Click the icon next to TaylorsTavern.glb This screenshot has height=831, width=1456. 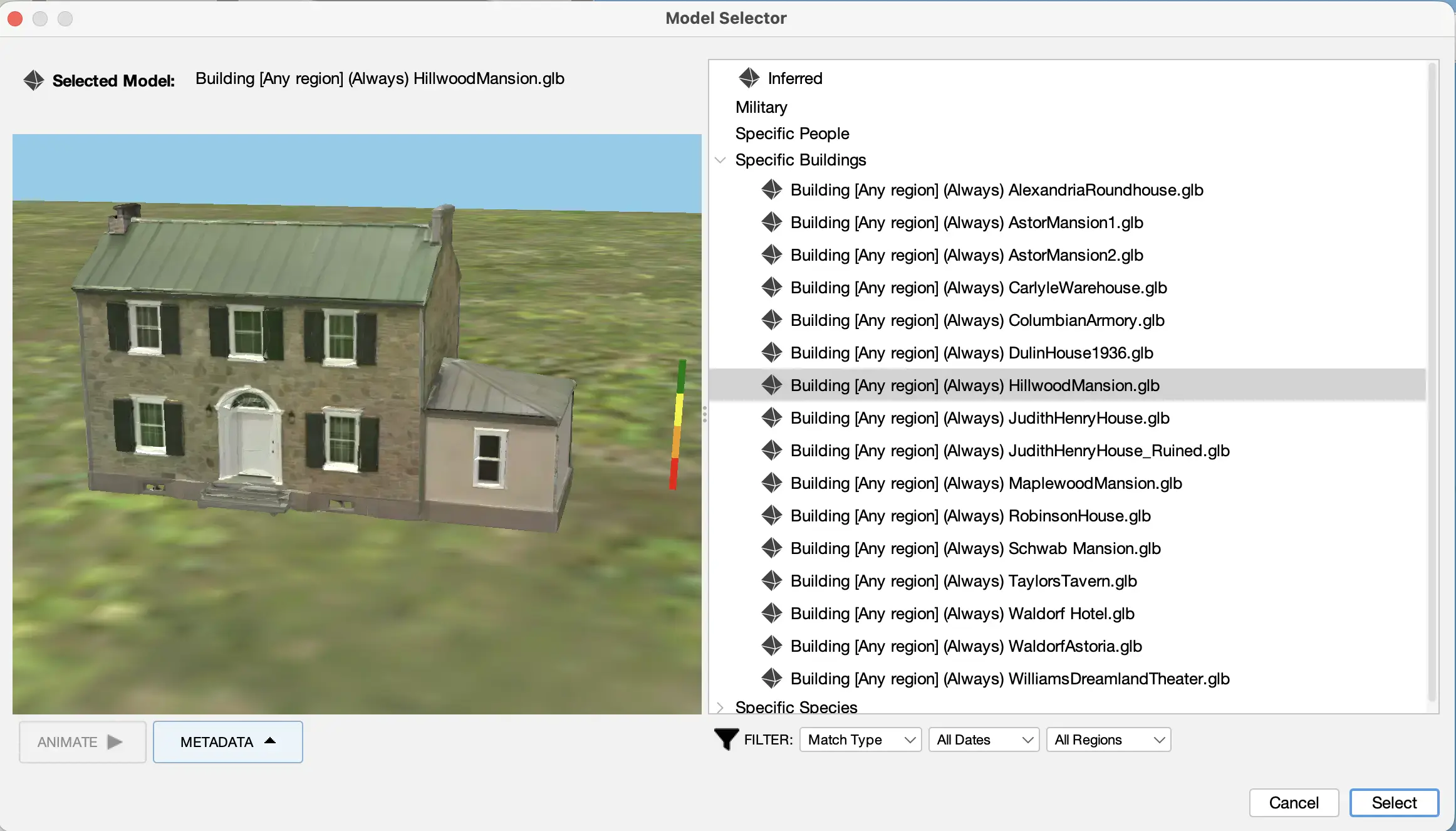click(772, 581)
